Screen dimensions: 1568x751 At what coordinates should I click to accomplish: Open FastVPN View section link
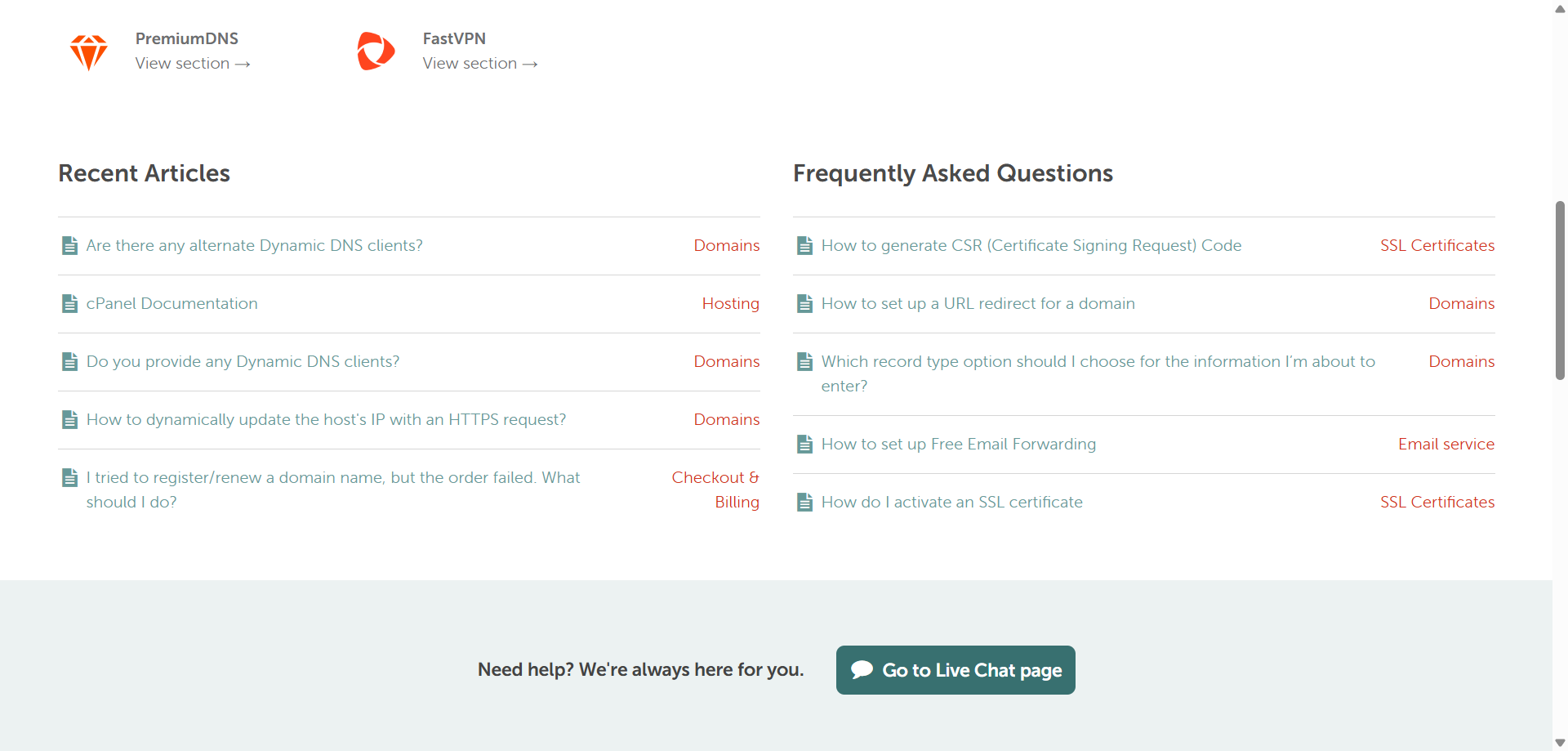pyautogui.click(x=480, y=64)
